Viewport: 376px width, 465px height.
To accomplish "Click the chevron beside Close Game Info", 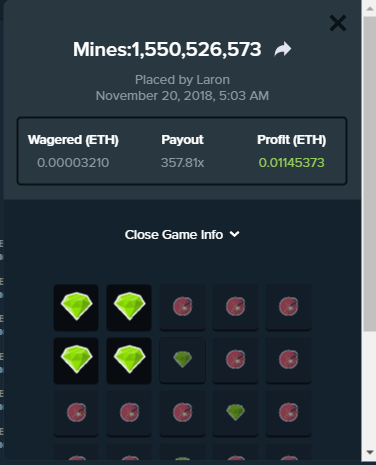I will click(235, 234).
